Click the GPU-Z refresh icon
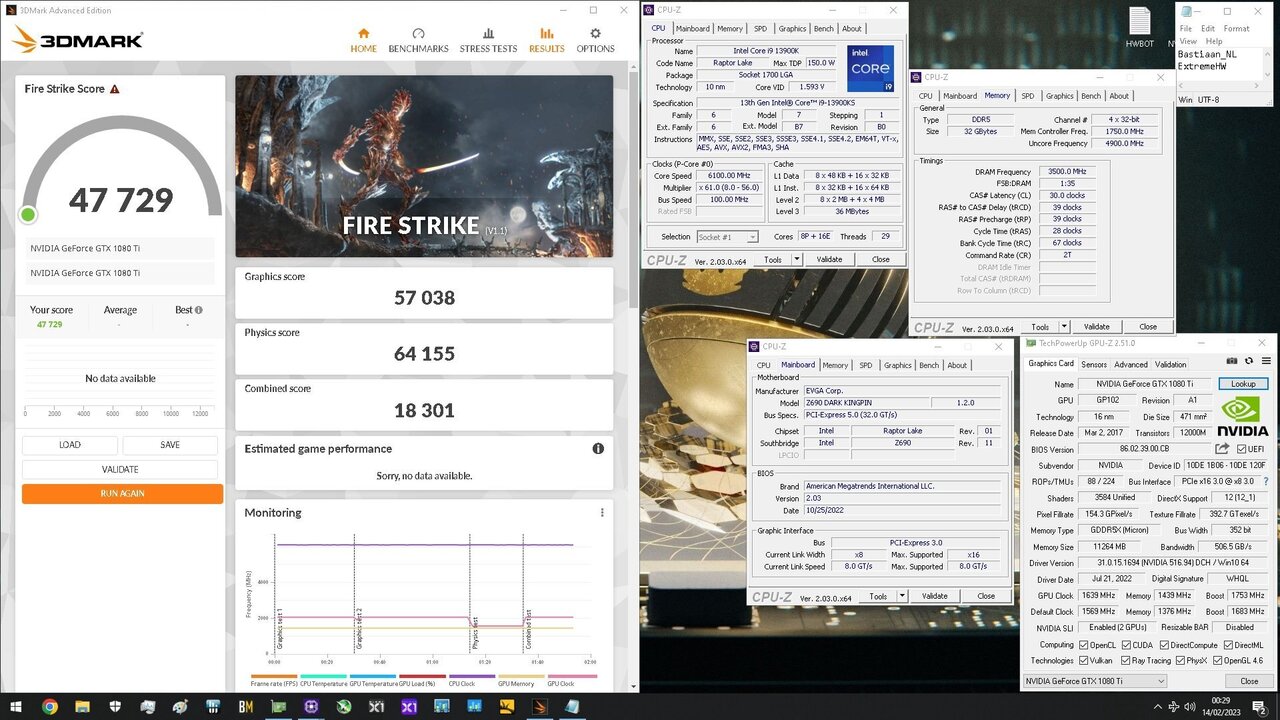Image resolution: width=1280 pixels, height=720 pixels. (1249, 361)
